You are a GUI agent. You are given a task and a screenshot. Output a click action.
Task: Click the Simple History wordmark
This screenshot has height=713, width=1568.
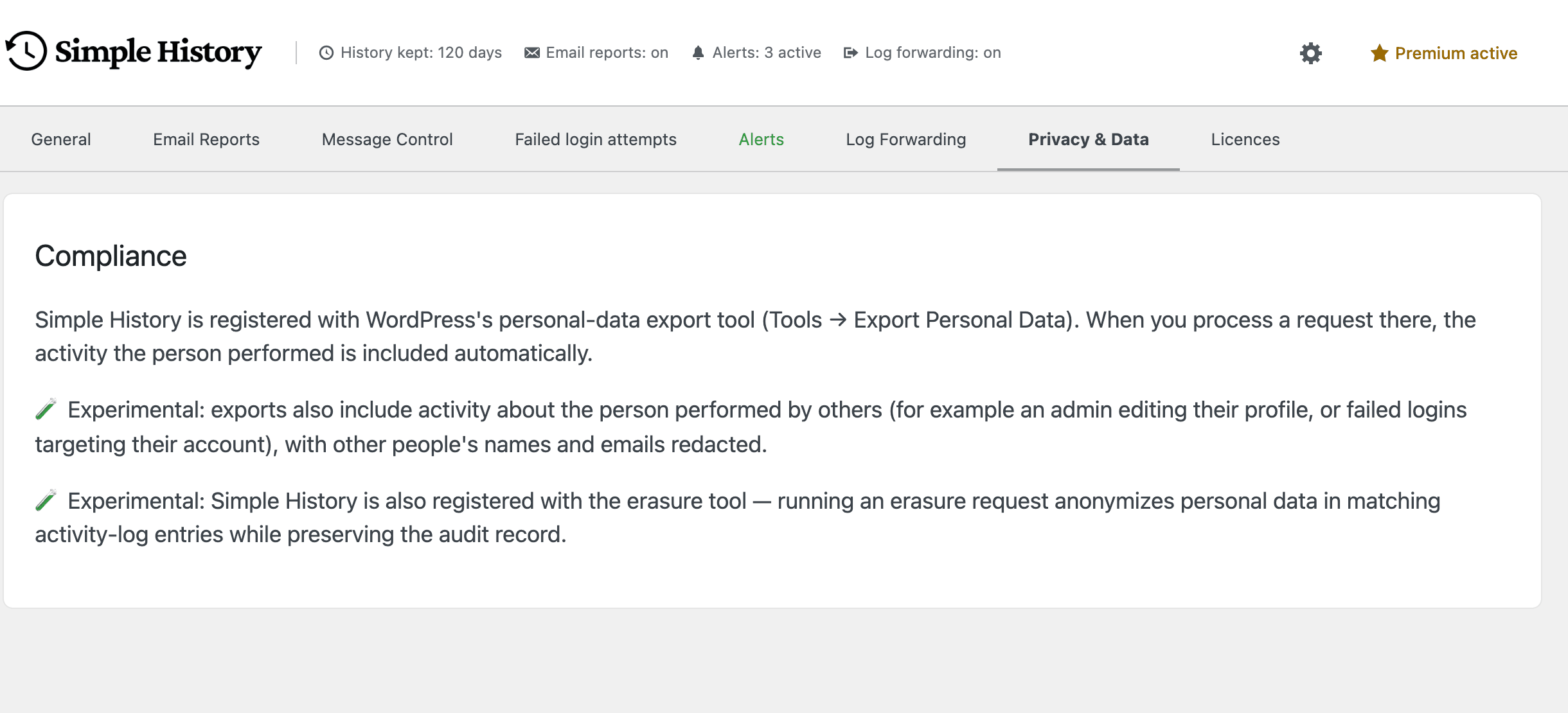pos(158,52)
